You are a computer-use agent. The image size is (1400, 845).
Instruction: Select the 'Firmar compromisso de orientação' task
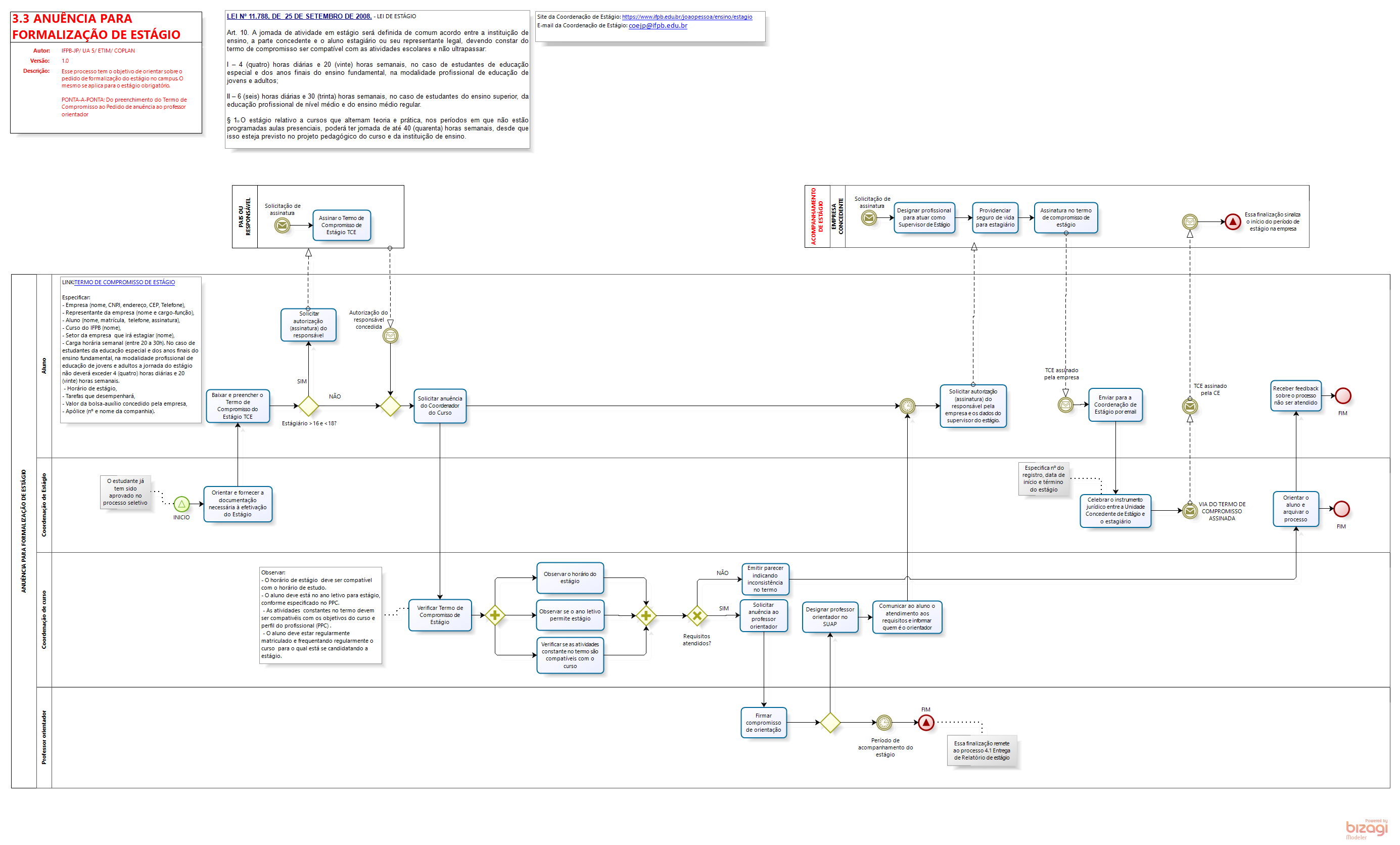point(763,723)
